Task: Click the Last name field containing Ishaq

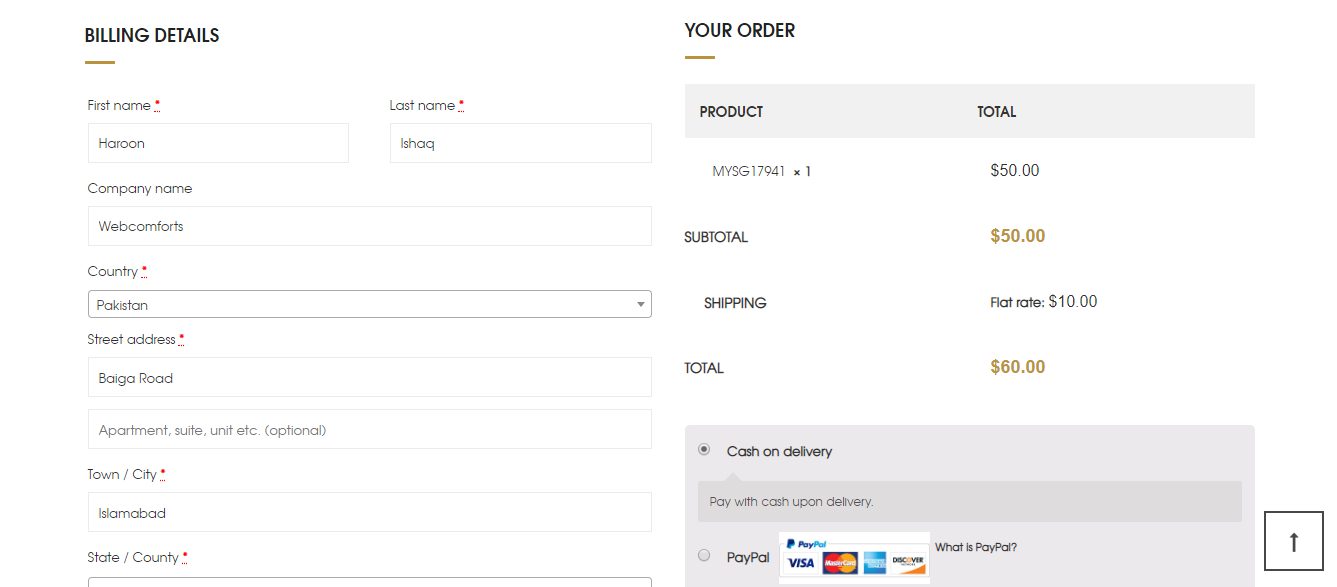Action: pos(520,143)
